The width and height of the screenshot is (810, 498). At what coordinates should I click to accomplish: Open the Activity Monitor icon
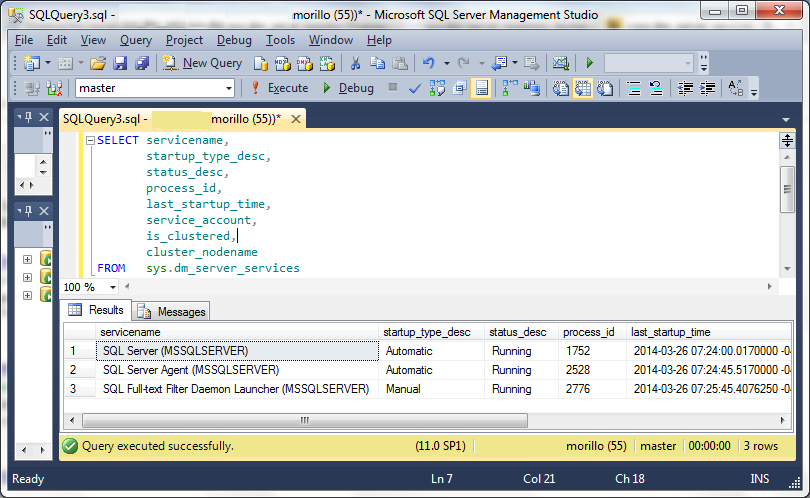click(560, 63)
